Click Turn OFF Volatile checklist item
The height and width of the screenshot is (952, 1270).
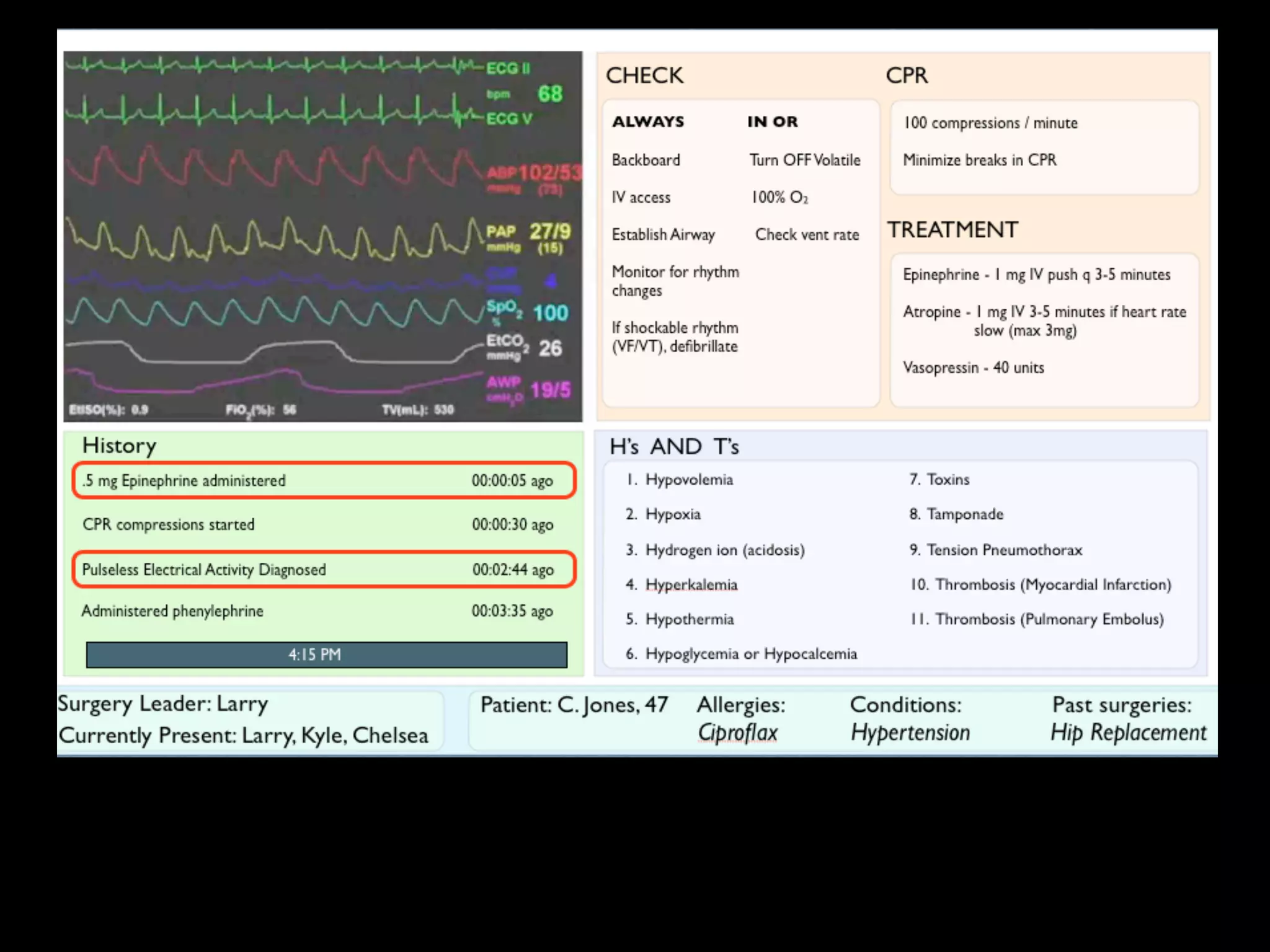(x=804, y=160)
